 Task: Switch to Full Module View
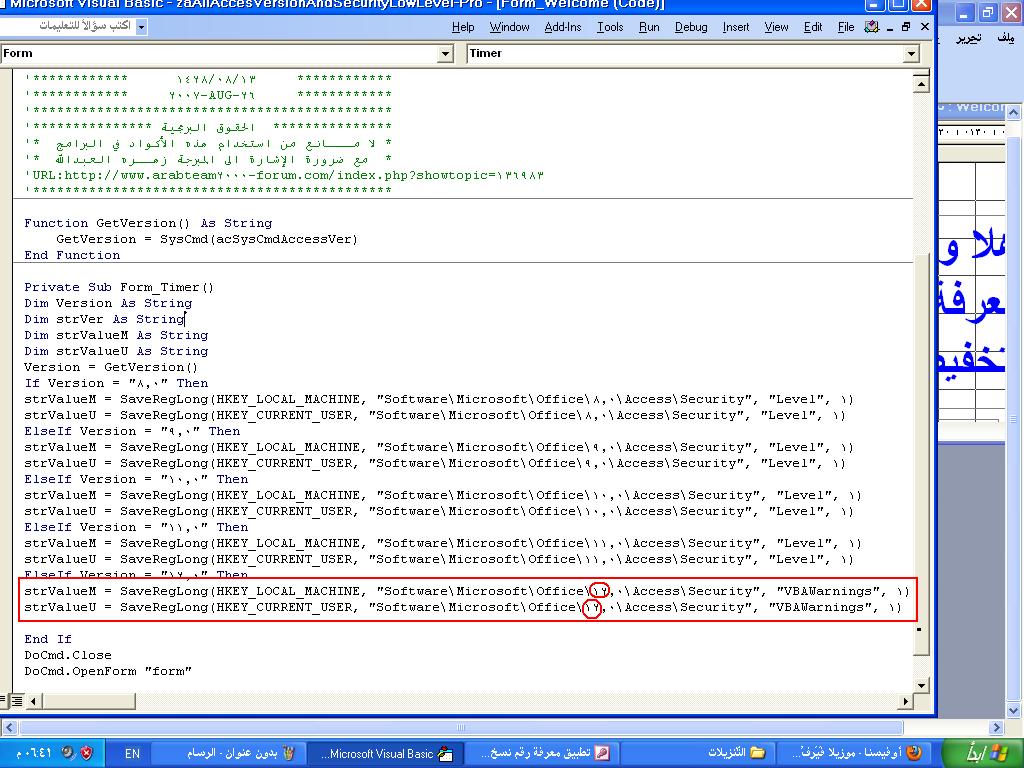(x=17, y=701)
